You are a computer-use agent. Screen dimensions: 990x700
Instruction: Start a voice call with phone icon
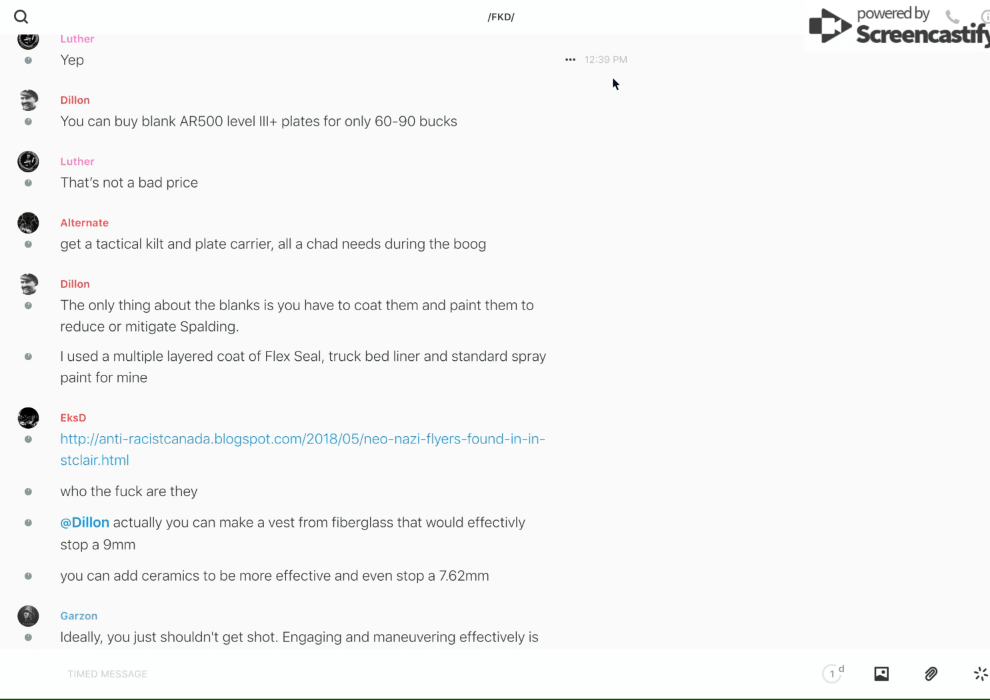[952, 17]
